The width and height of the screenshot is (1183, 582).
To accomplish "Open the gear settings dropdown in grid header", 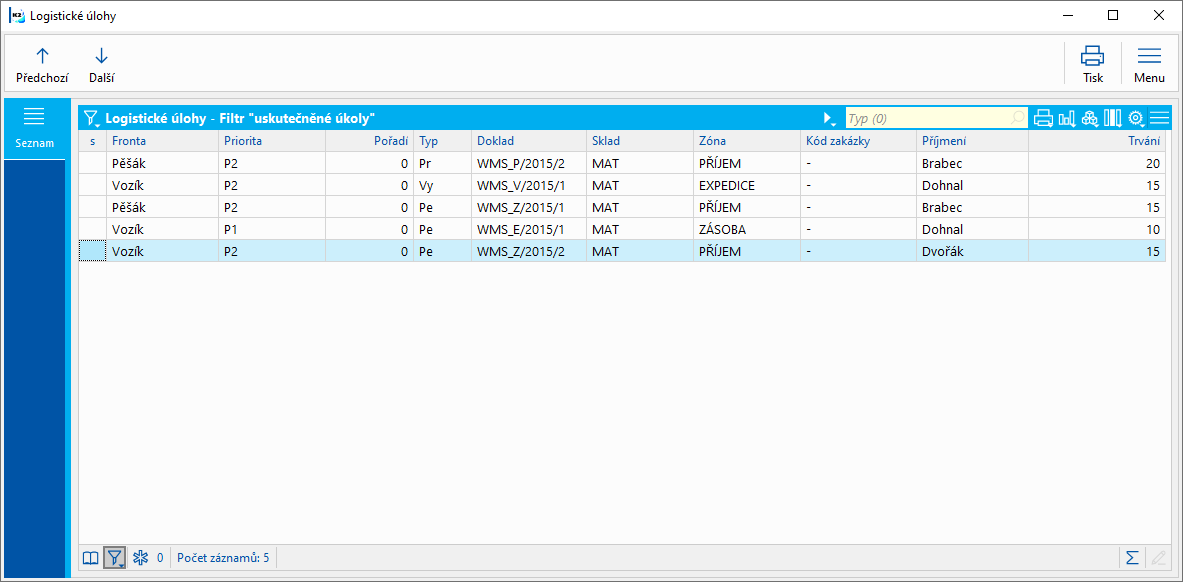I will tap(1136, 119).
